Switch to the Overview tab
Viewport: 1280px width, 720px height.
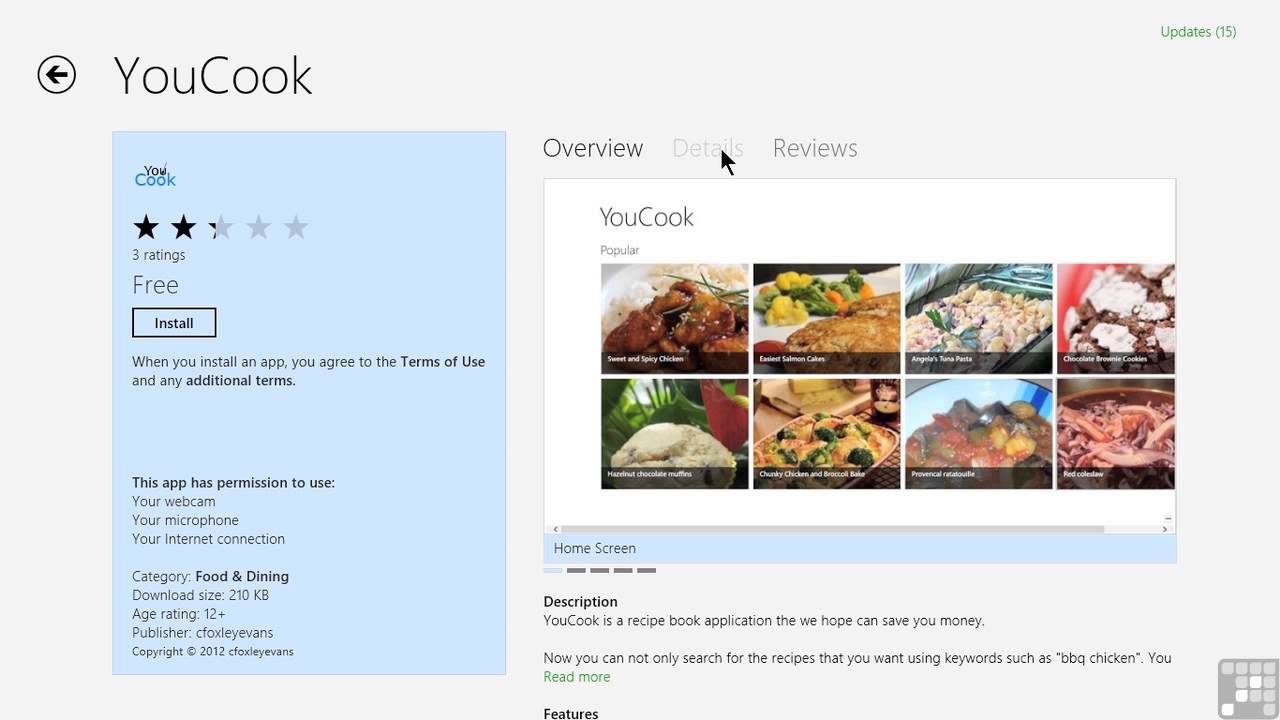tap(593, 148)
